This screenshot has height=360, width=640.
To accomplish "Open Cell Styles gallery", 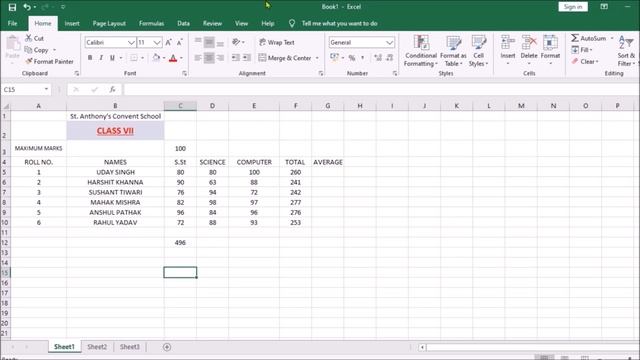I will (x=478, y=51).
